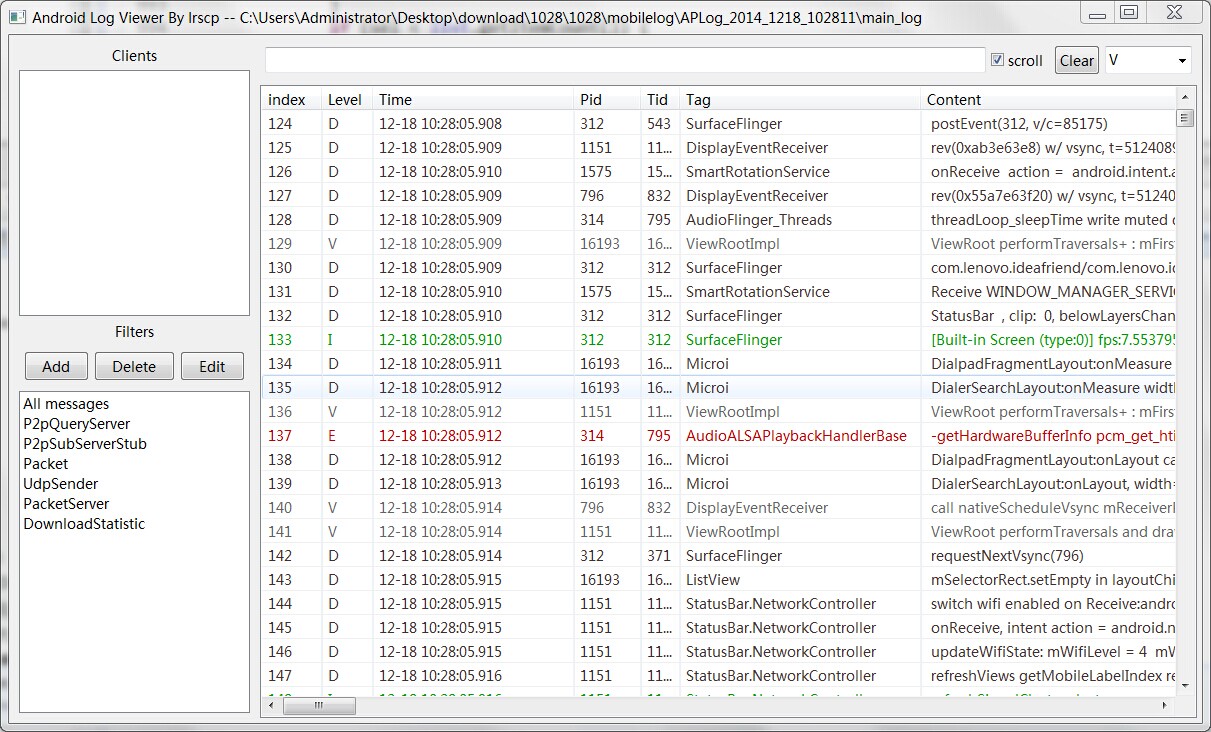The width and height of the screenshot is (1211, 732).
Task: Click the vertical scrollbar up arrow
Action: (x=1185, y=96)
